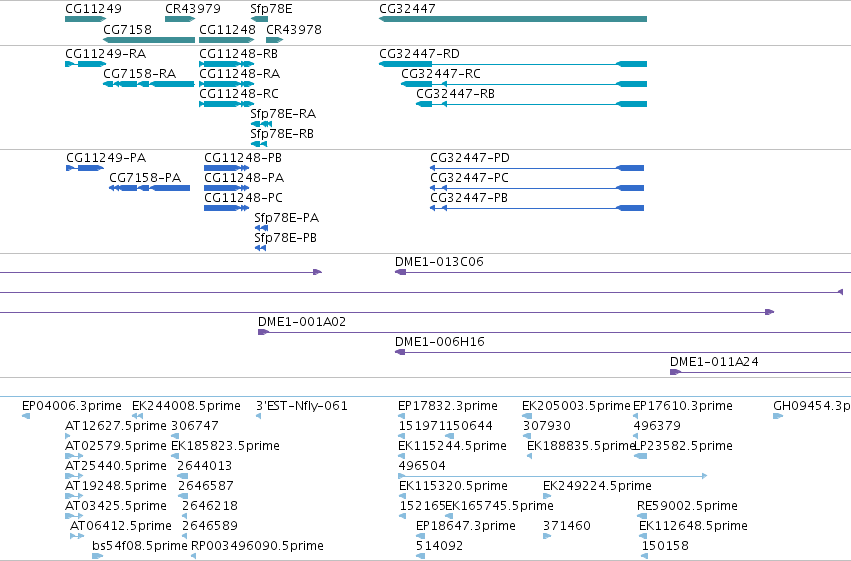The width and height of the screenshot is (851, 561).
Task: Open EST label 2644013
Action: [x=205, y=466]
